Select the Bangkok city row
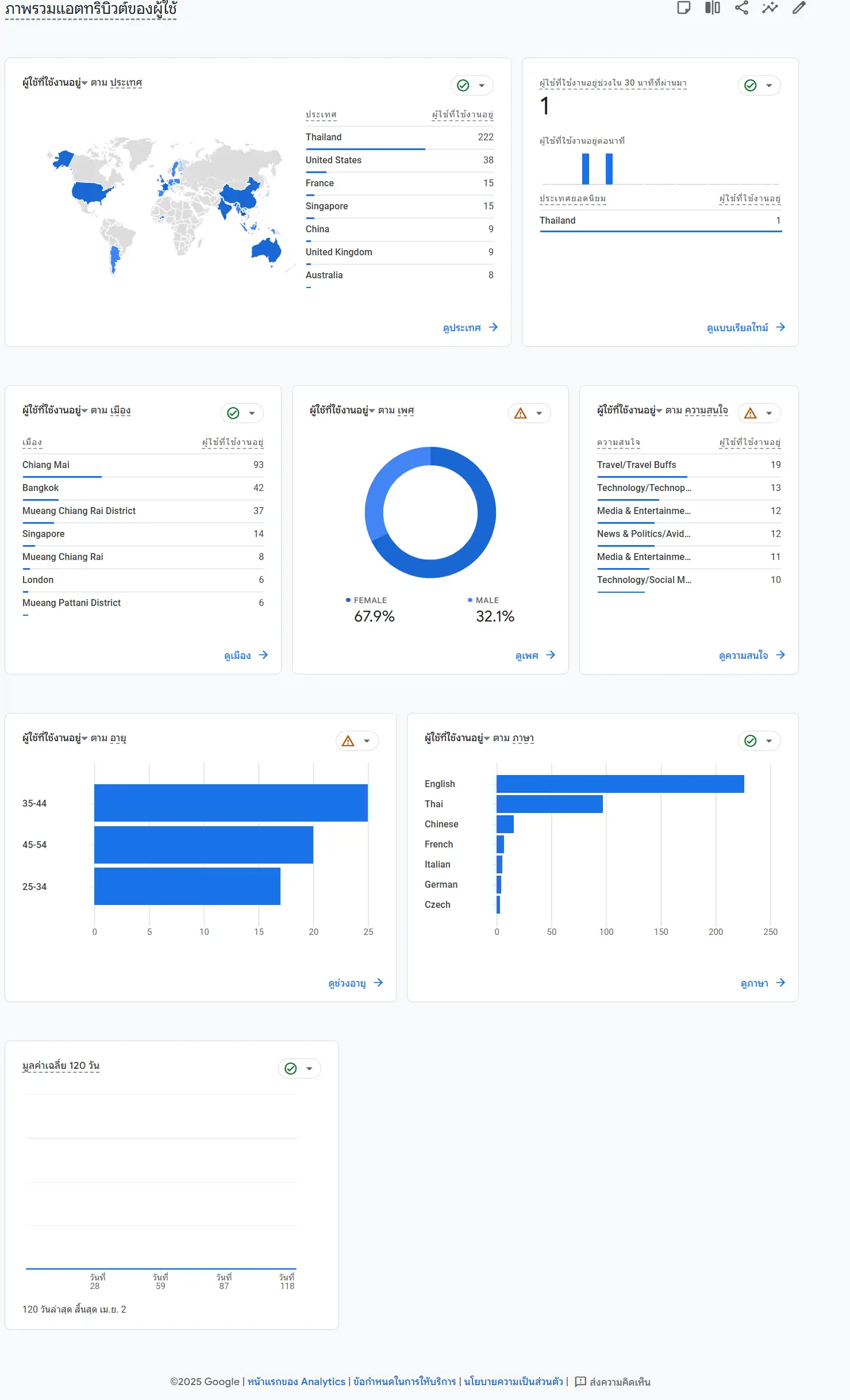 pos(143,488)
